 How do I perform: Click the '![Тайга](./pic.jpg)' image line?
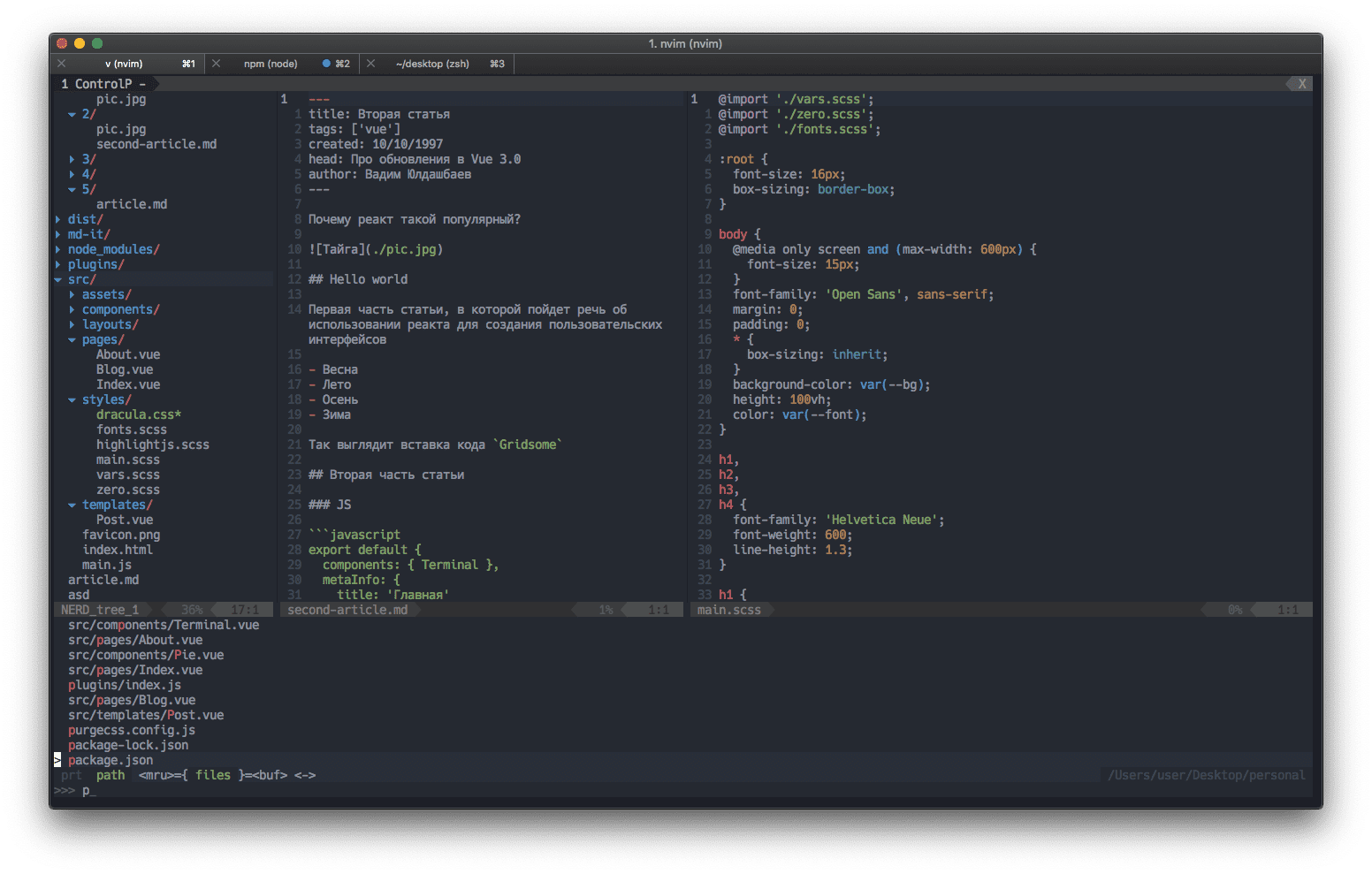tap(376, 249)
